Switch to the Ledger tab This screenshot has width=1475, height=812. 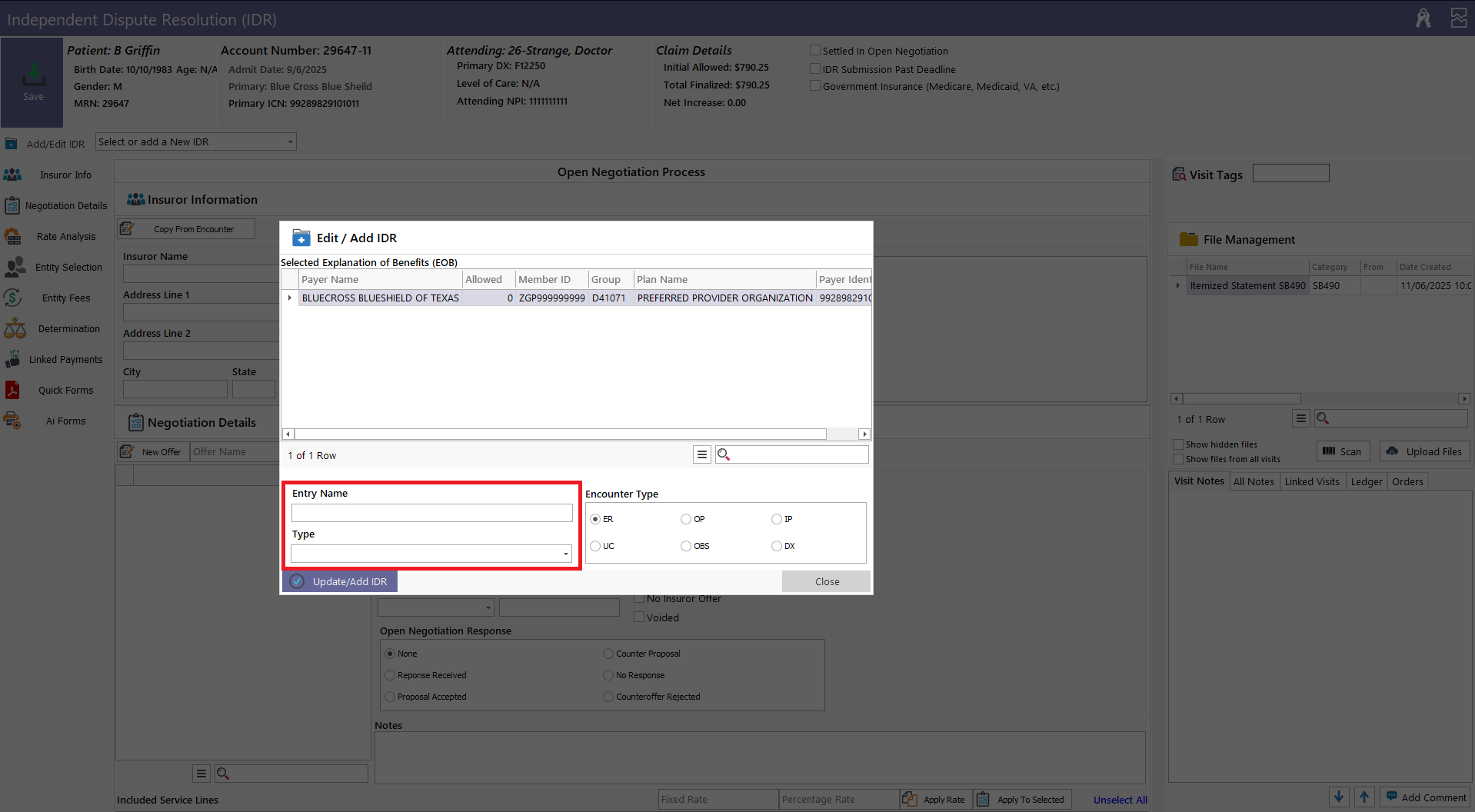1367,482
